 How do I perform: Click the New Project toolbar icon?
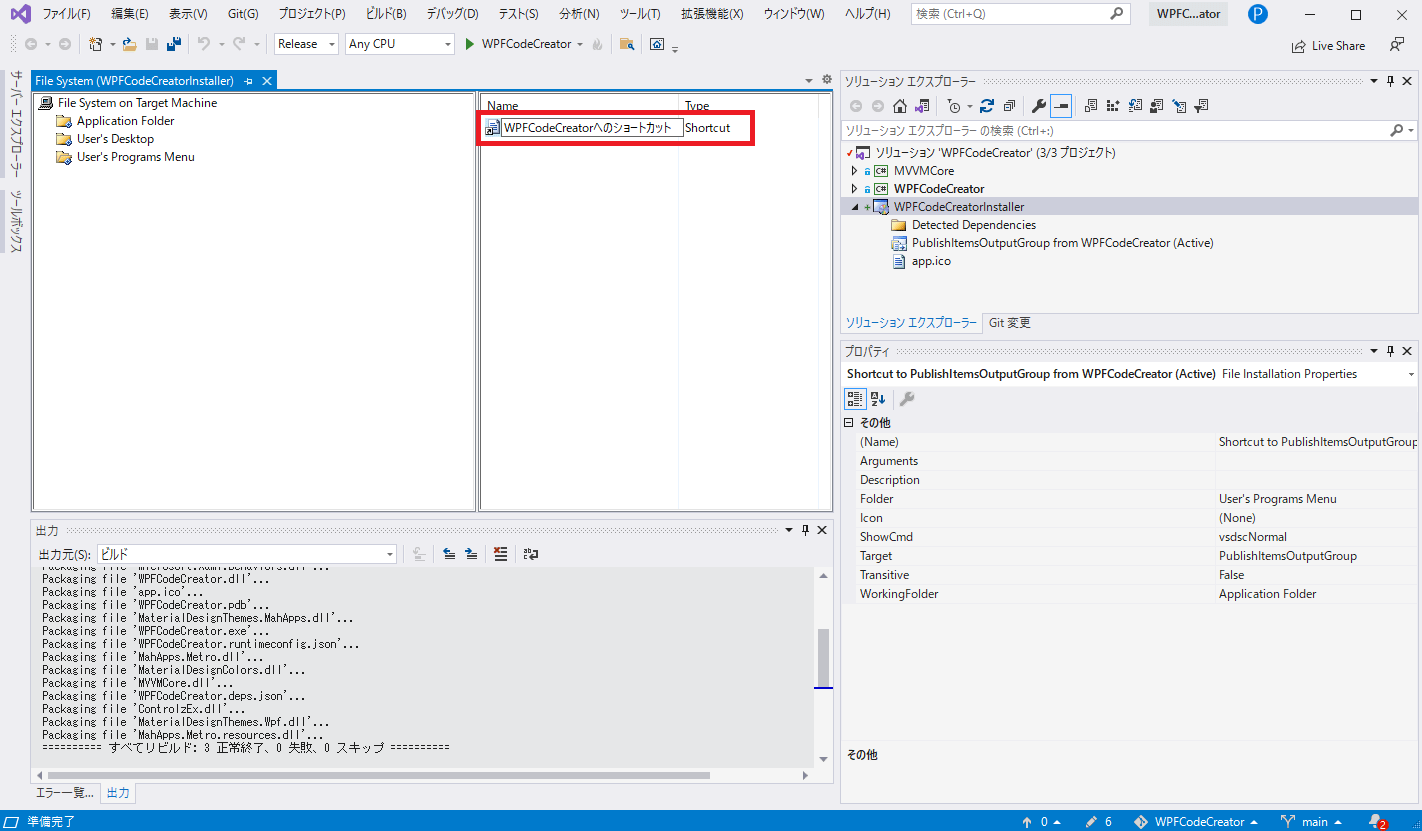tap(96, 44)
